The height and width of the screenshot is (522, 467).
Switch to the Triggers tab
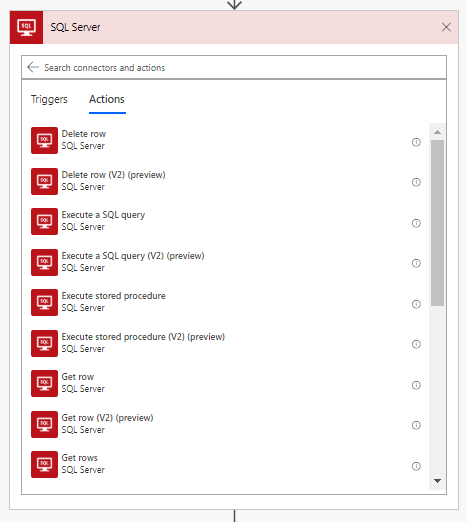click(x=49, y=99)
